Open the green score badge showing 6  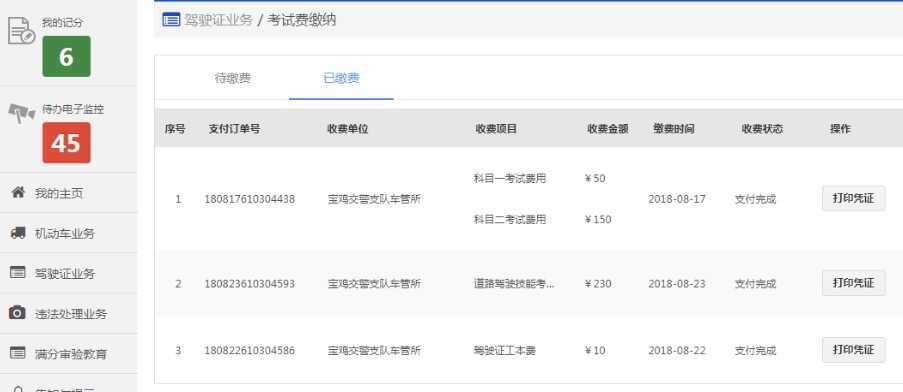point(66,56)
